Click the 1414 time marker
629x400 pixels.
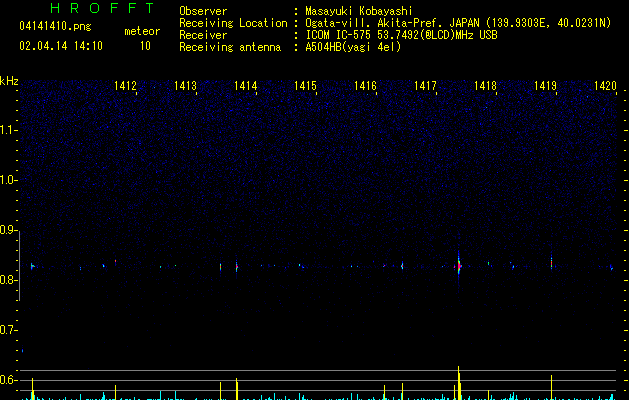point(246,86)
